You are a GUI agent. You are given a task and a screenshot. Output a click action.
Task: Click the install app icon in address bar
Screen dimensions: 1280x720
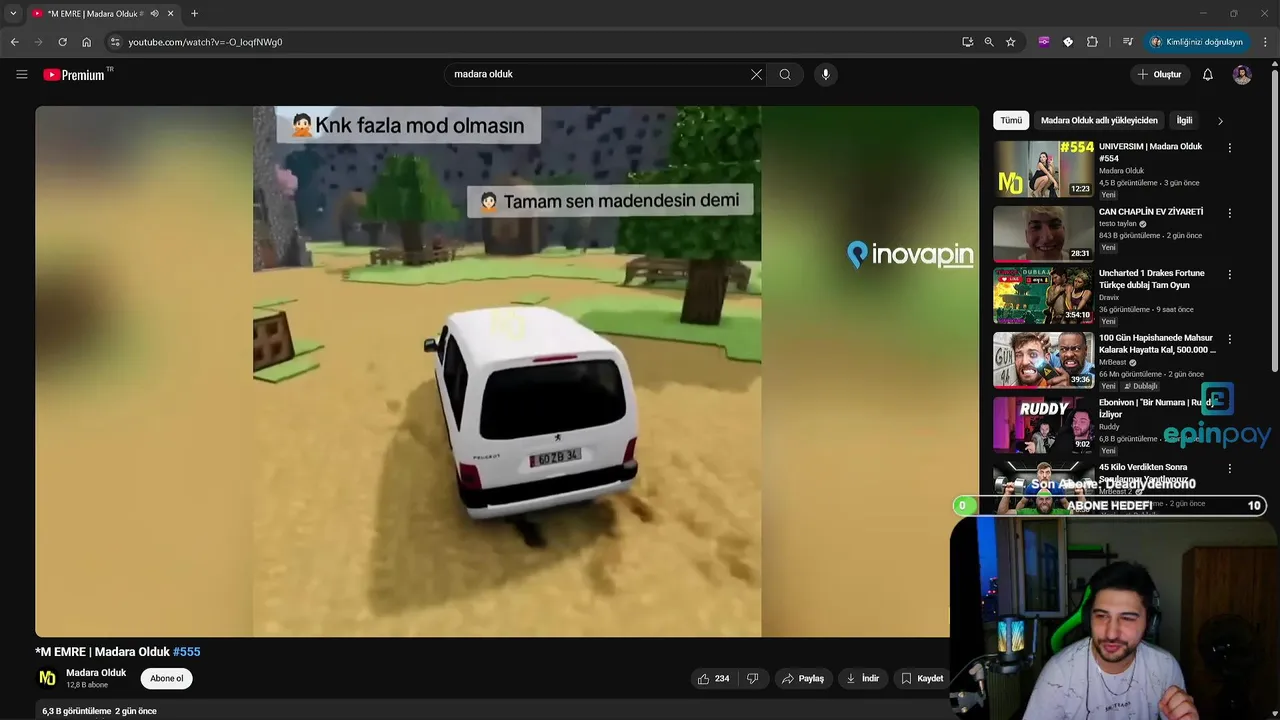coord(967,42)
